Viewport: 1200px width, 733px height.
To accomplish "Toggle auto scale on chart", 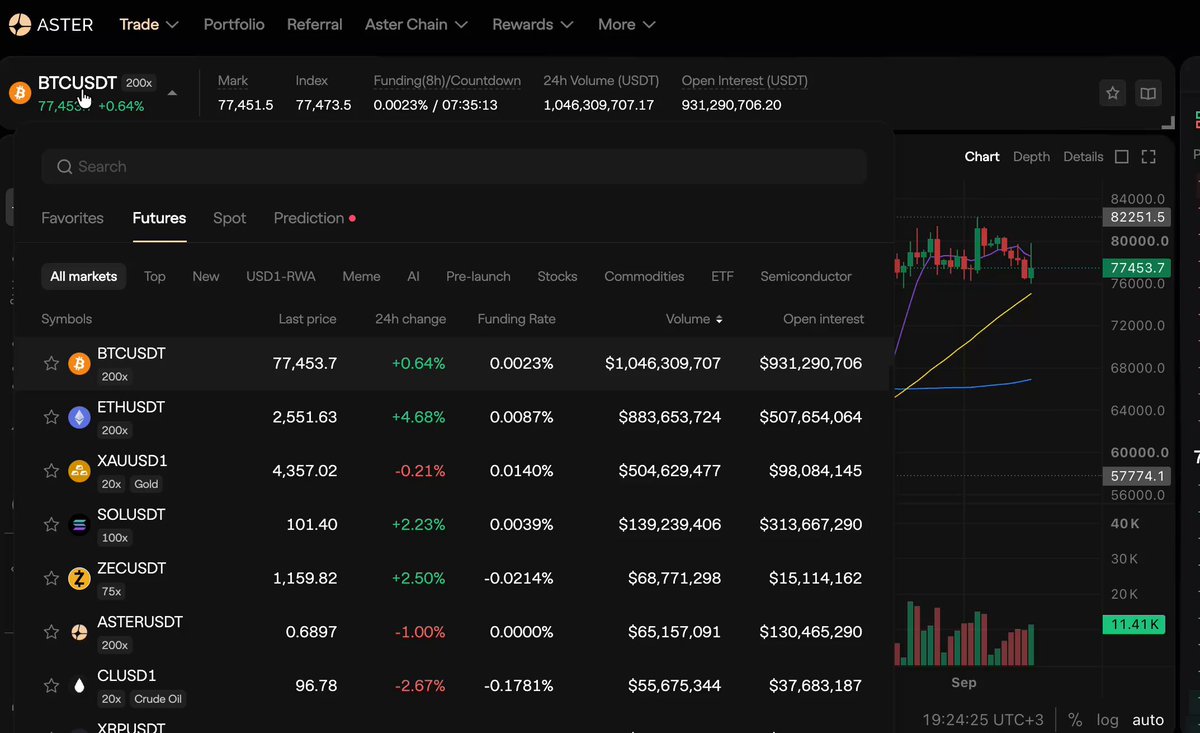I will tap(1148, 720).
